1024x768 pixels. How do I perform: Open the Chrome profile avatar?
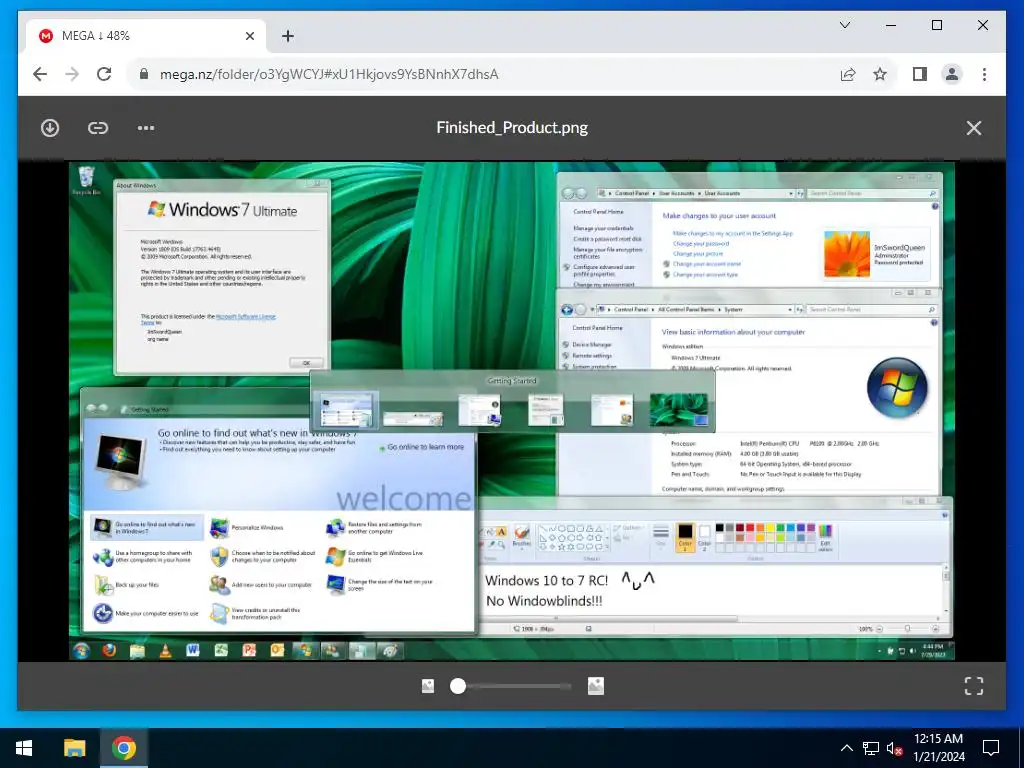(x=952, y=74)
